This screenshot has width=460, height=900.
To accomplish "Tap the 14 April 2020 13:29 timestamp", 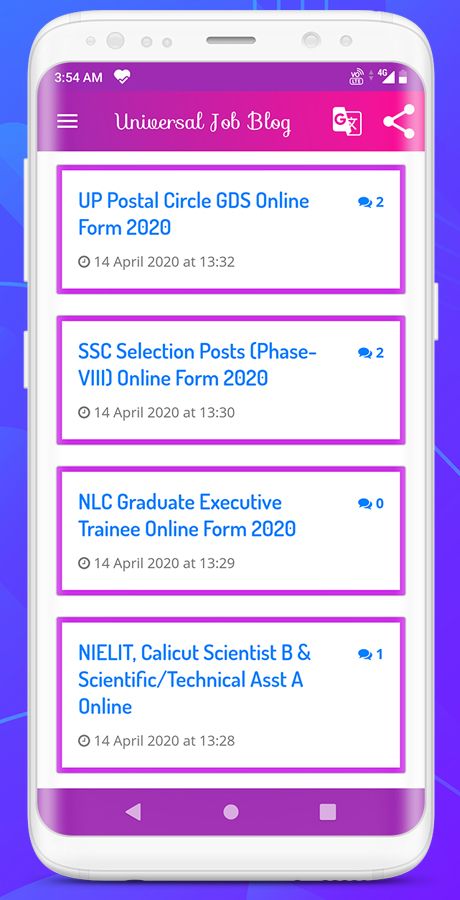I will point(156,564).
